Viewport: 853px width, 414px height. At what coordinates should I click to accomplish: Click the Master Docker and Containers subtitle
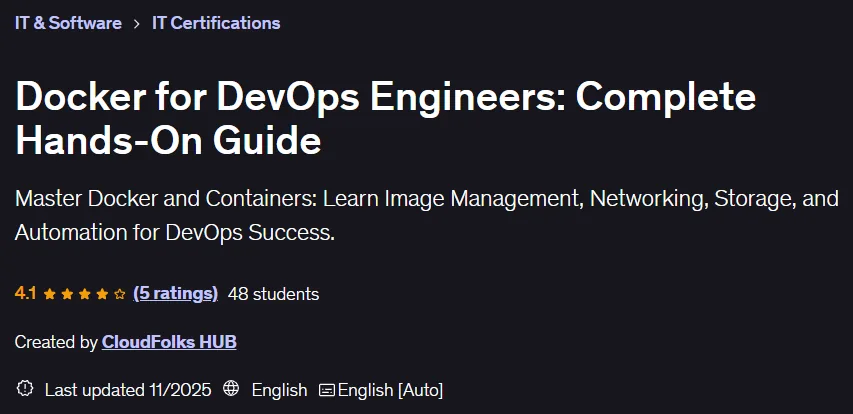pyautogui.click(x=426, y=215)
